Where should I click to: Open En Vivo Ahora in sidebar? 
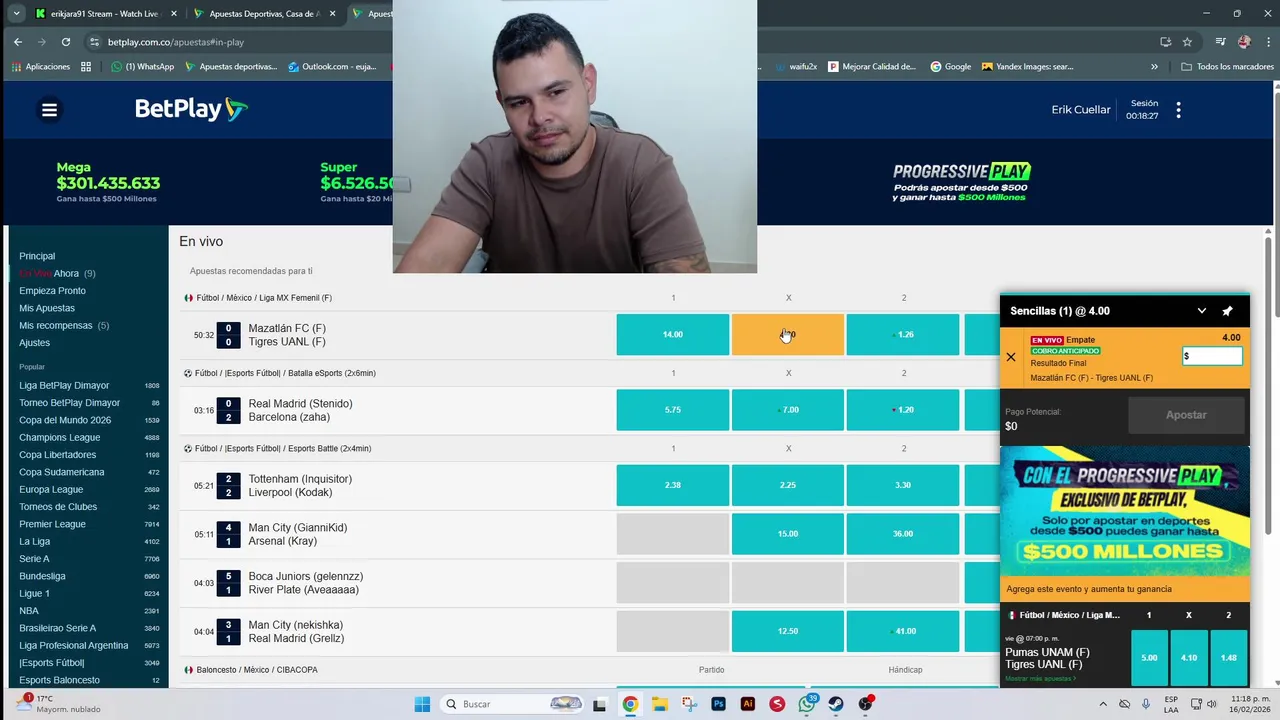57,273
